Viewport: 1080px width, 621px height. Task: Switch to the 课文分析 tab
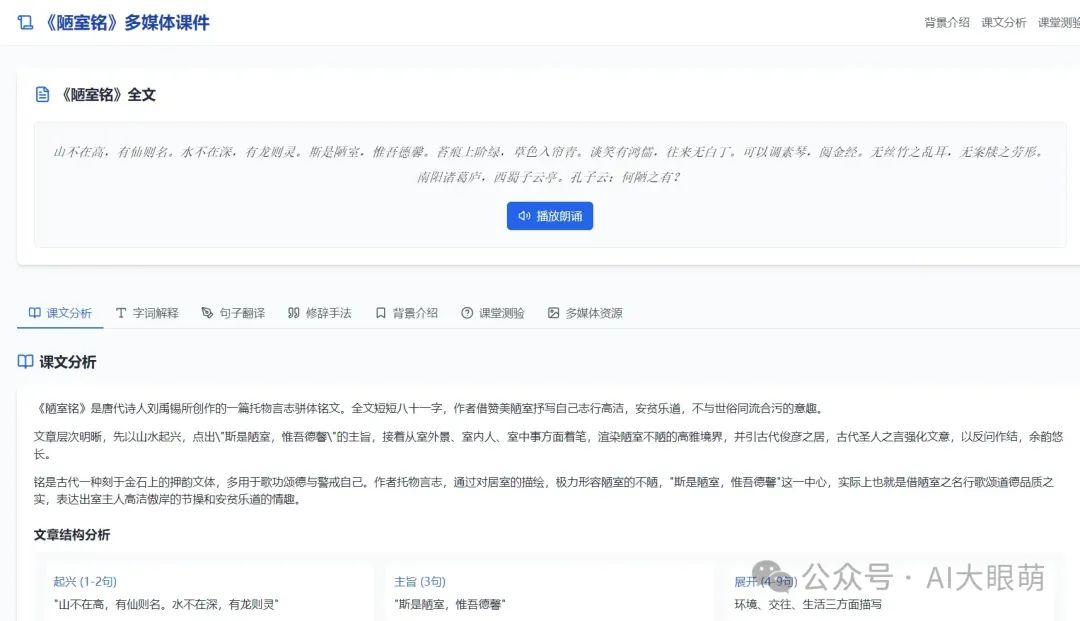click(60, 313)
